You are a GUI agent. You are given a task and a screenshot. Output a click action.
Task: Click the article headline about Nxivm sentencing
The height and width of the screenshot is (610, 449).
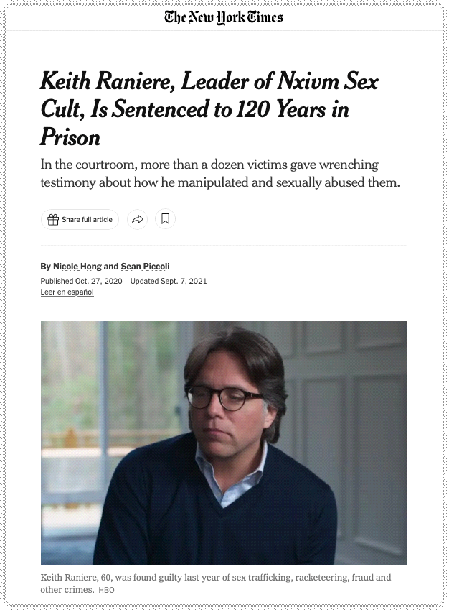pyautogui.click(x=209, y=109)
